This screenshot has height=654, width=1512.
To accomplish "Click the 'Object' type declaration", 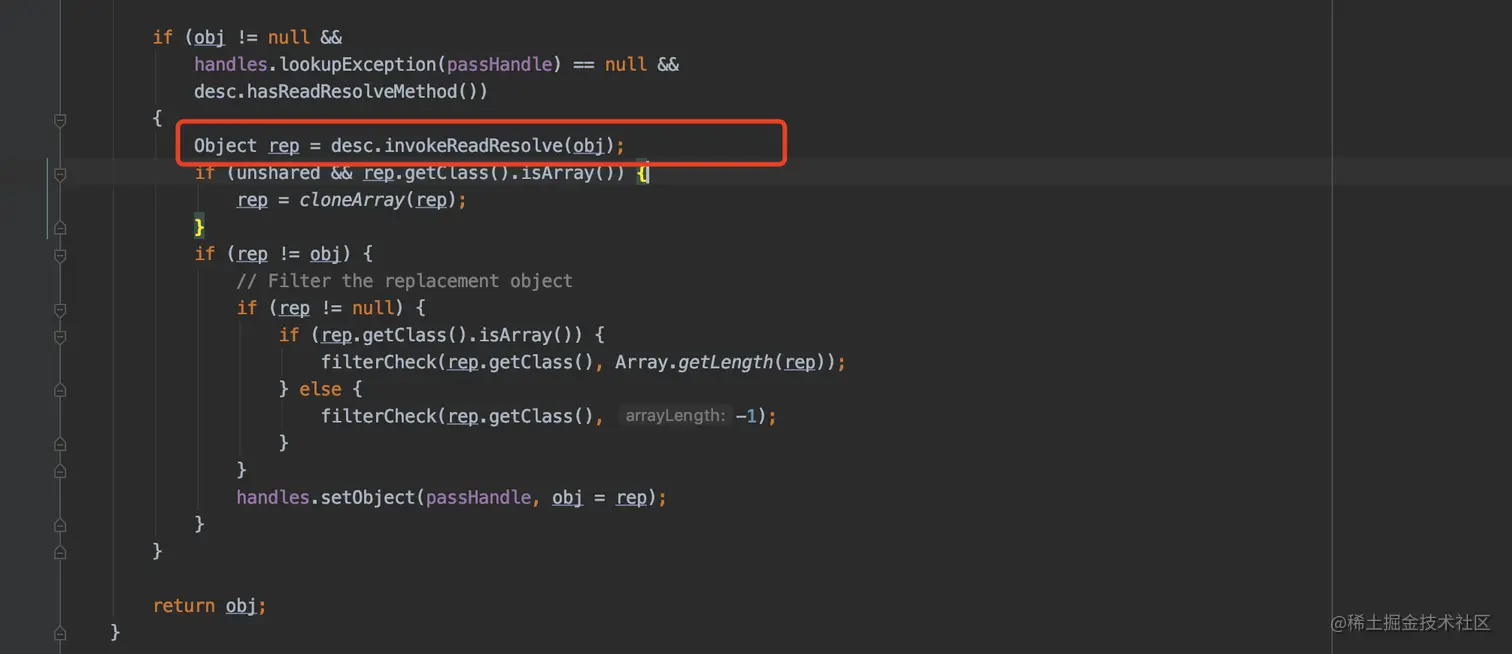I will (x=225, y=146).
